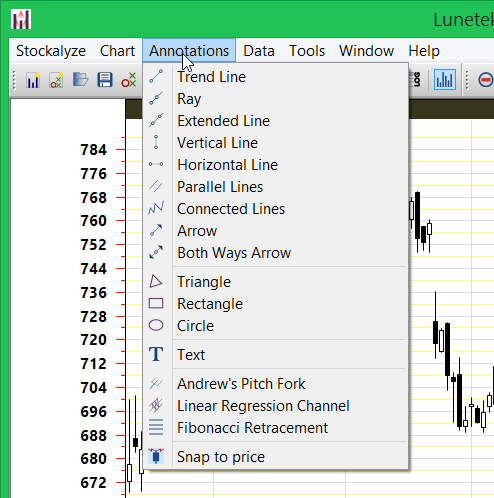494x498 pixels.
Task: Click the Circle shape icon
Action: 156,325
